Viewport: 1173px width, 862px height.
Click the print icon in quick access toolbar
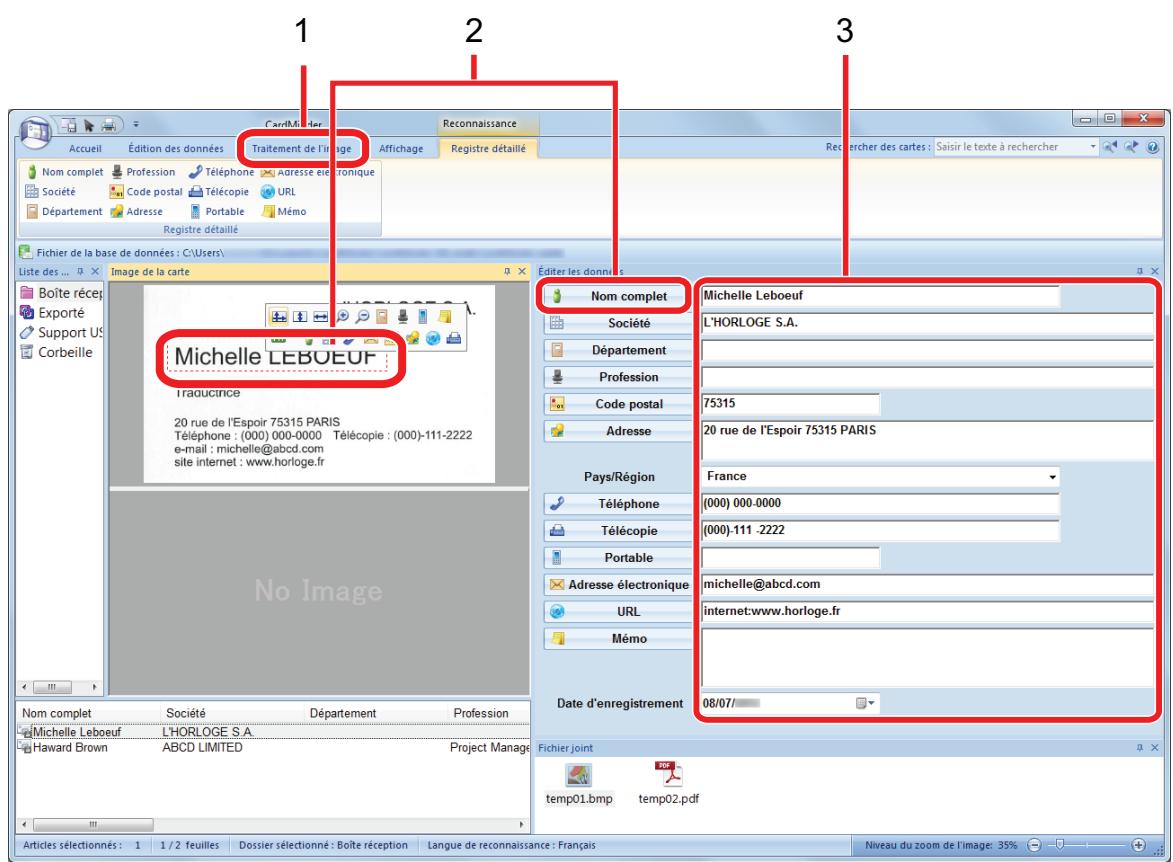[110, 125]
